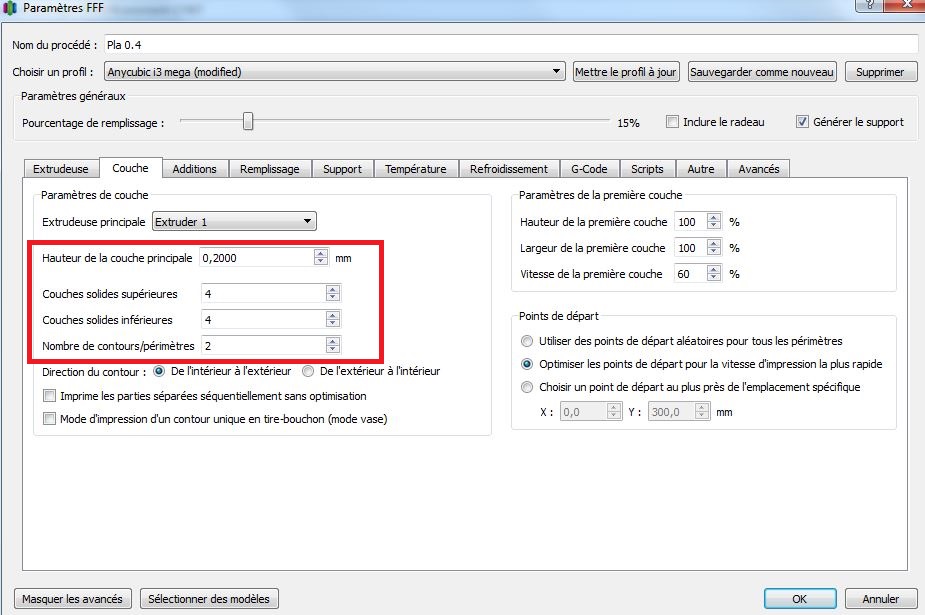Image resolution: width=925 pixels, height=615 pixels.
Task: Switch to the Extrudeuse tab
Action: (61, 169)
